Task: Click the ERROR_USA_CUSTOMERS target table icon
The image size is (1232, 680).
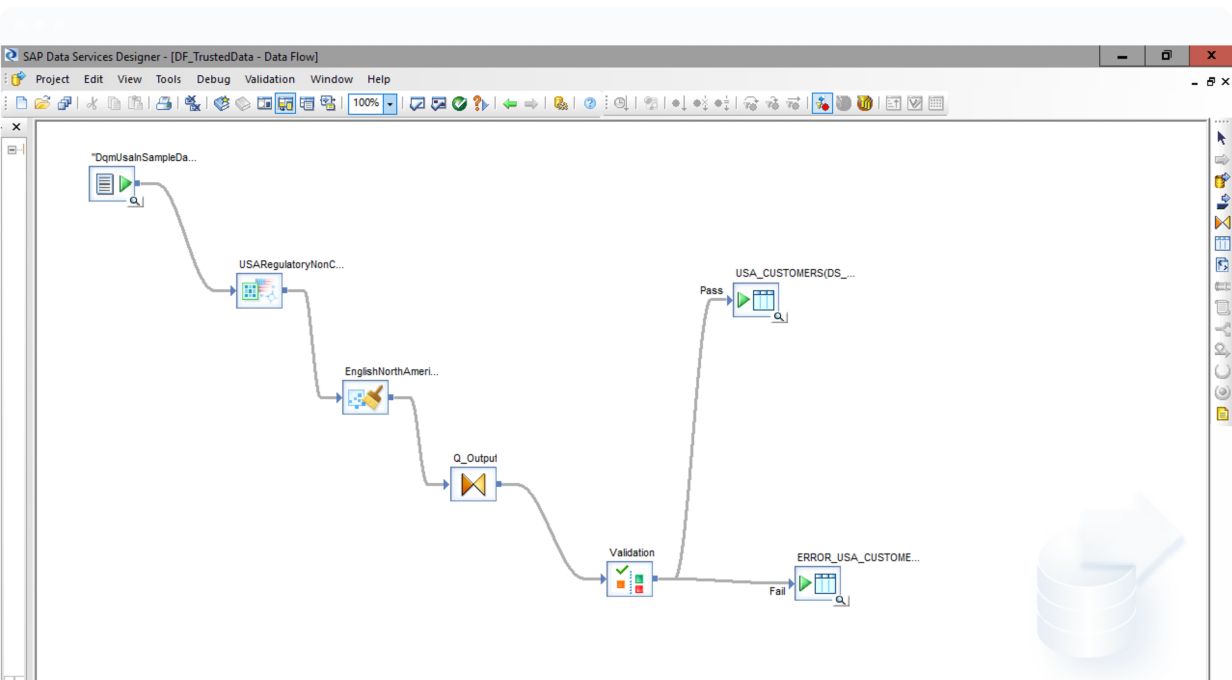Action: [x=817, y=584]
